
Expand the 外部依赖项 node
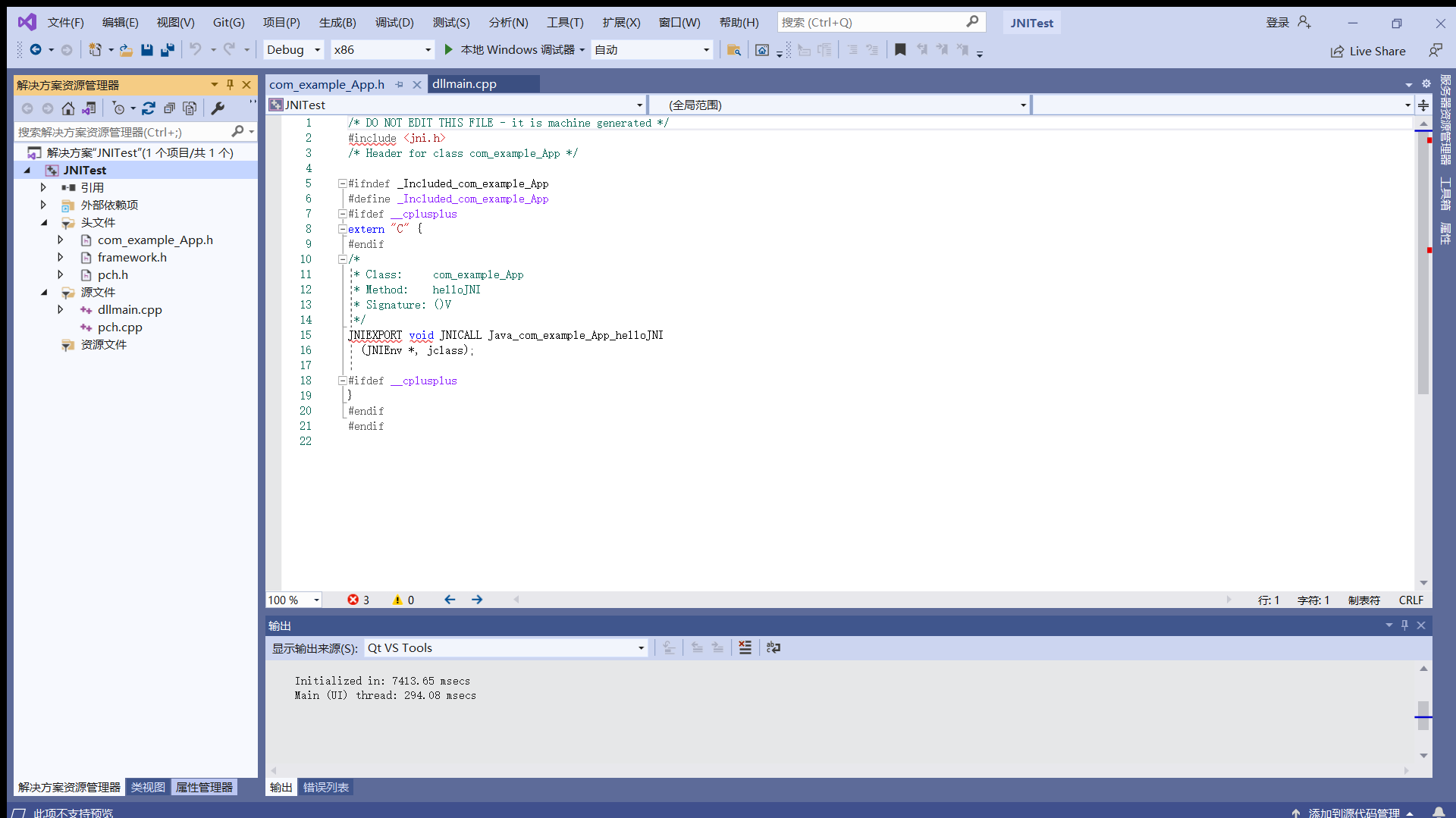pos(43,205)
